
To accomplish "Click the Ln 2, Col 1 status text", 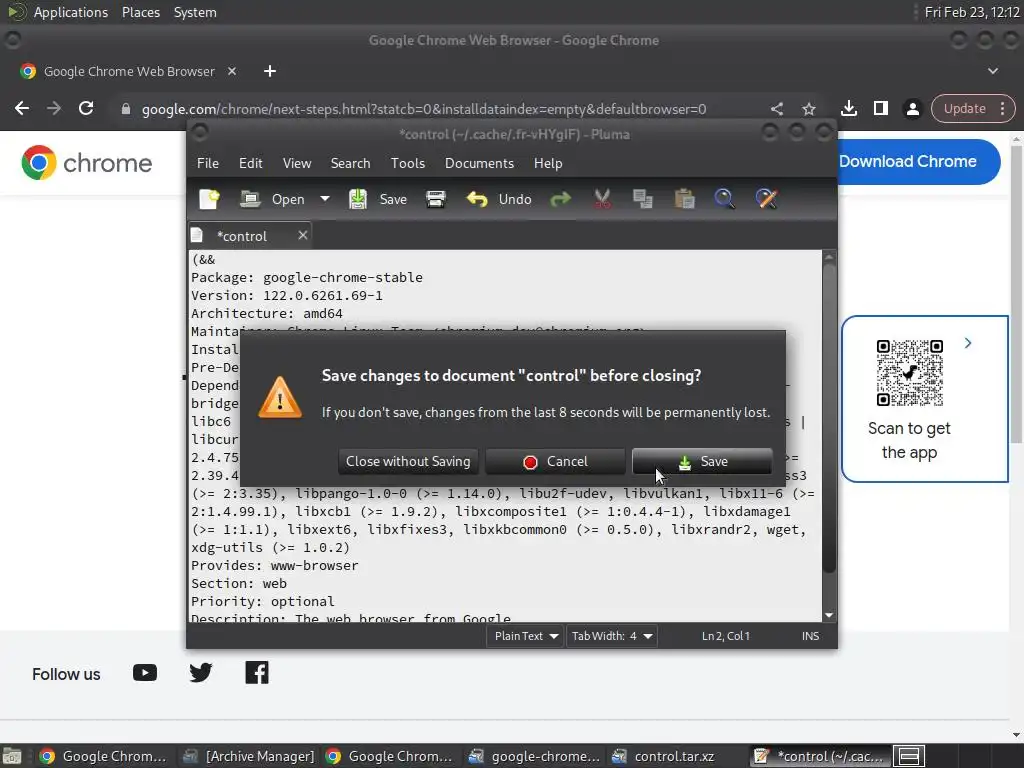I will click(x=726, y=636).
